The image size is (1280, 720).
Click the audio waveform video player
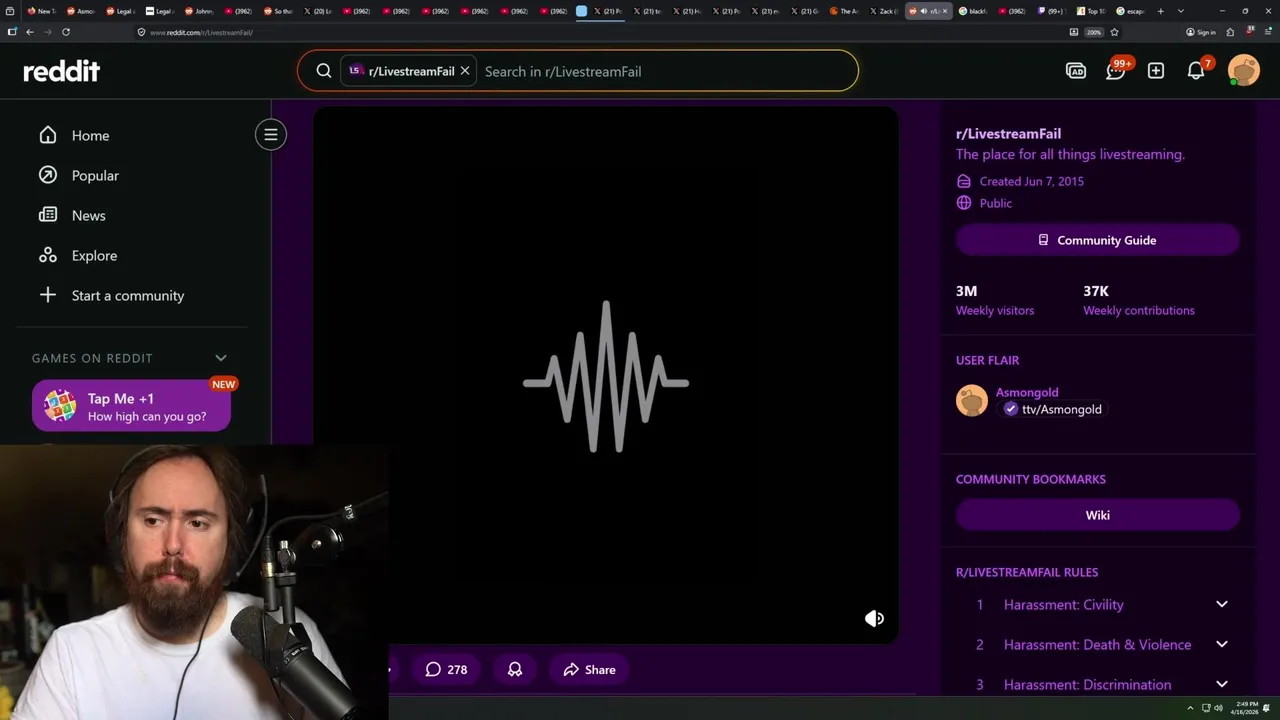(606, 376)
